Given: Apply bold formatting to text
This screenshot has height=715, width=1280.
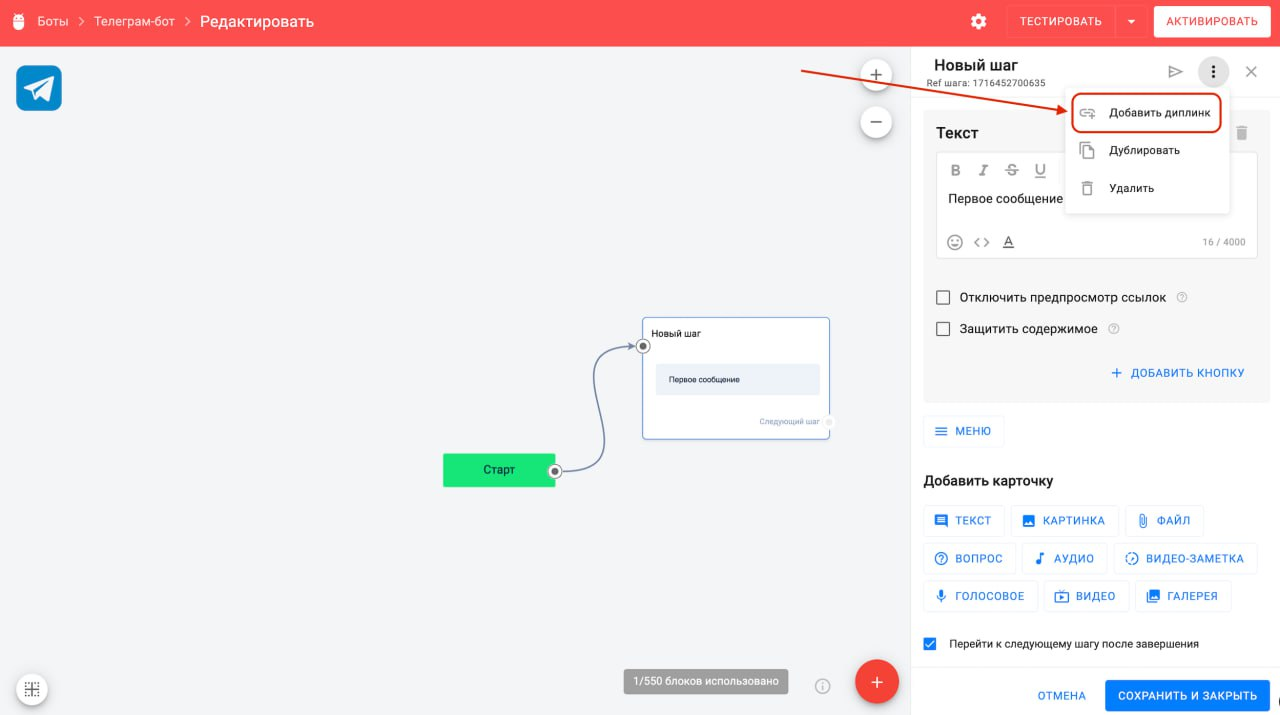Looking at the screenshot, I should (x=955, y=170).
